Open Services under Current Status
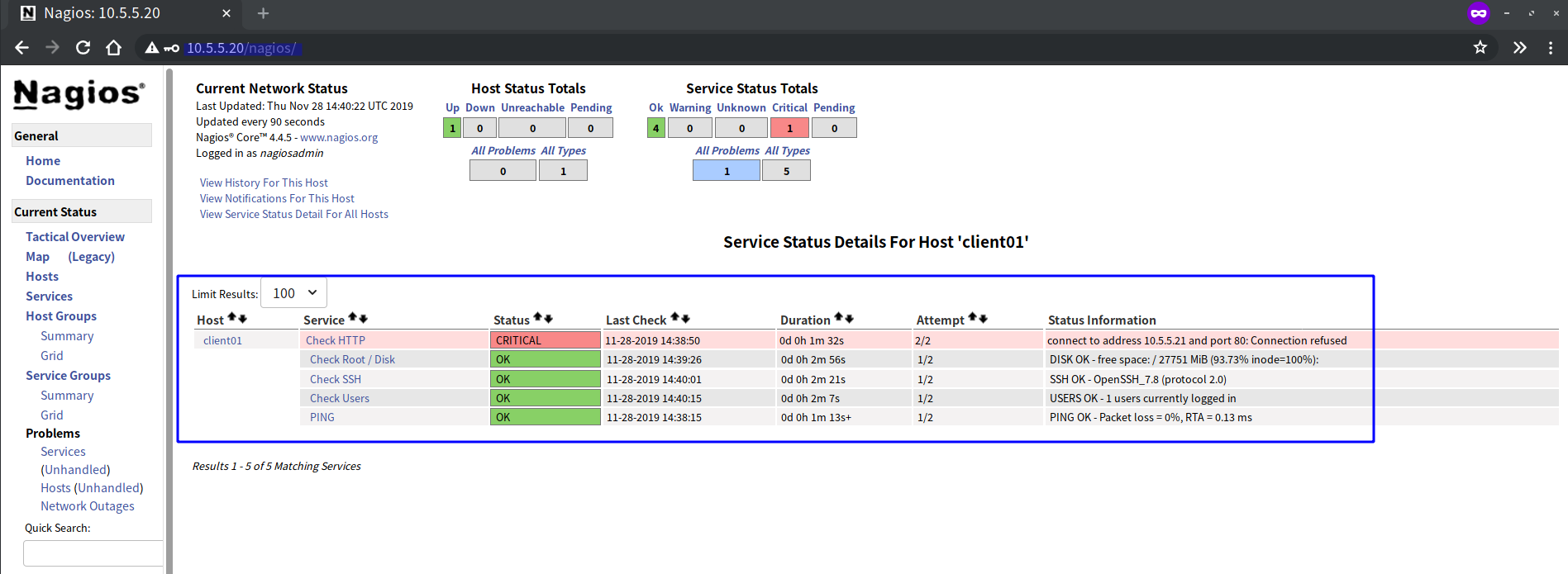The height and width of the screenshot is (574, 1568). click(x=49, y=296)
